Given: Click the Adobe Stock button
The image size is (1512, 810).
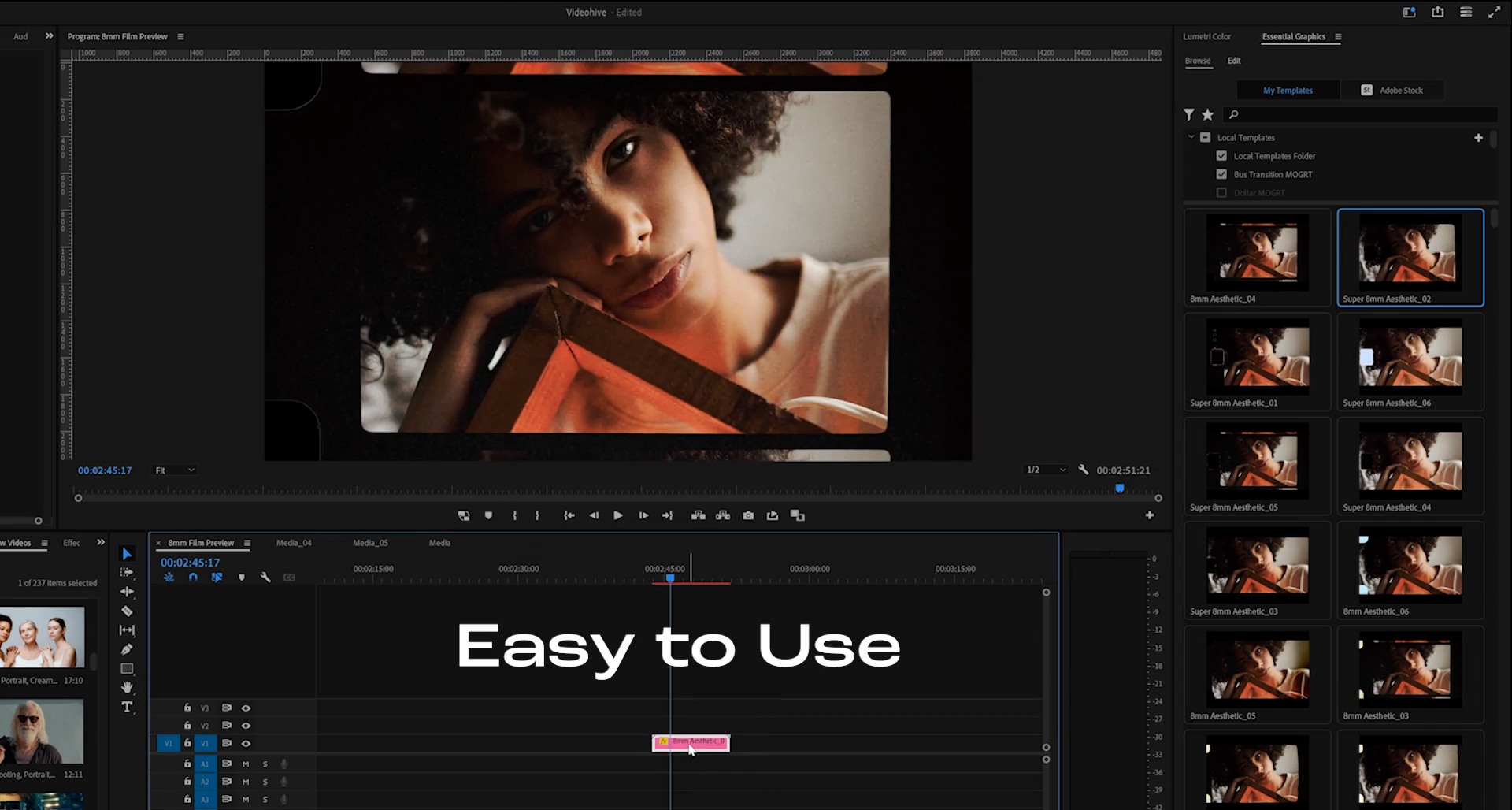Looking at the screenshot, I should click(1392, 91).
